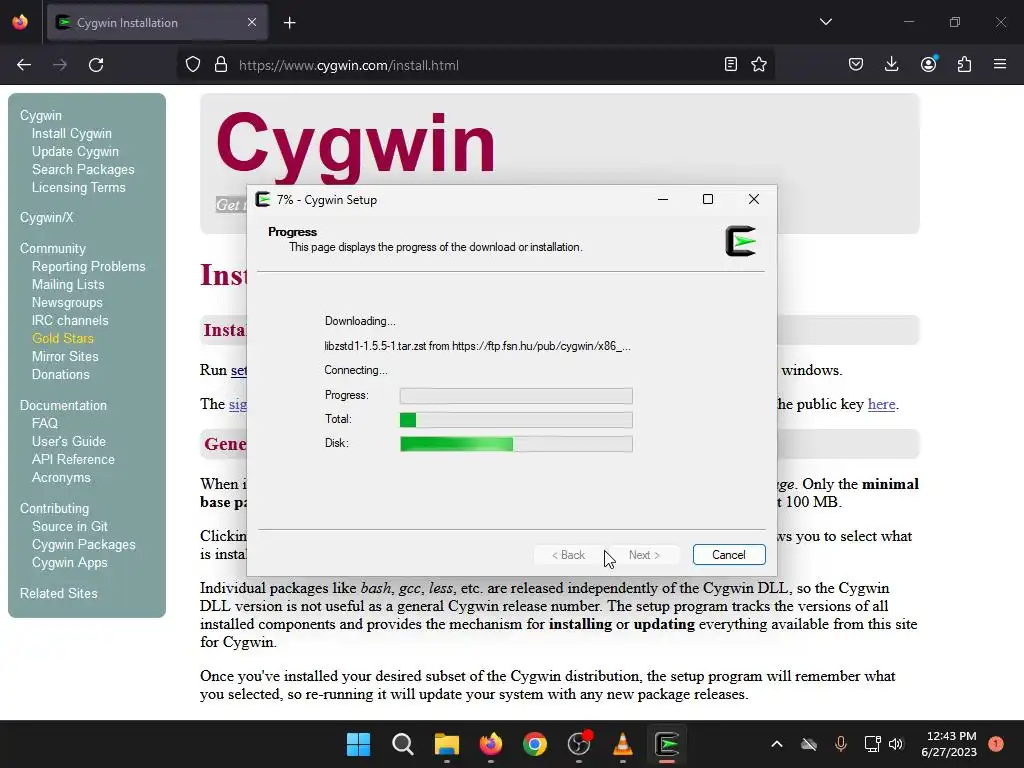
Task: Switch to Firefox in the taskbar
Action: 490,744
